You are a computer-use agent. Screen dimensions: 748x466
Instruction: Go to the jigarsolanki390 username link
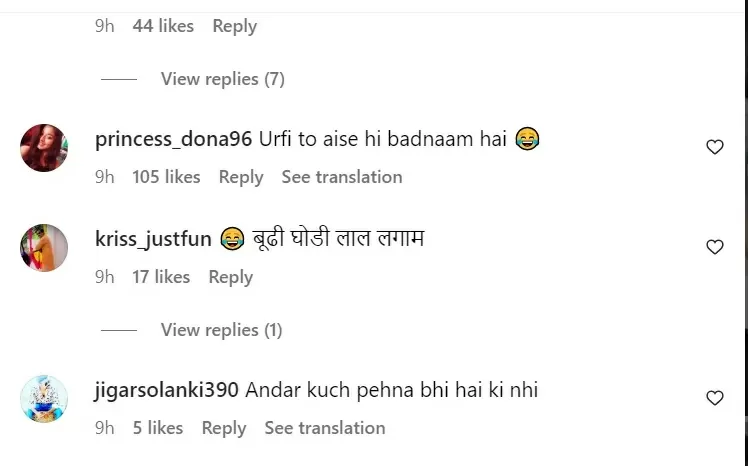pos(166,390)
